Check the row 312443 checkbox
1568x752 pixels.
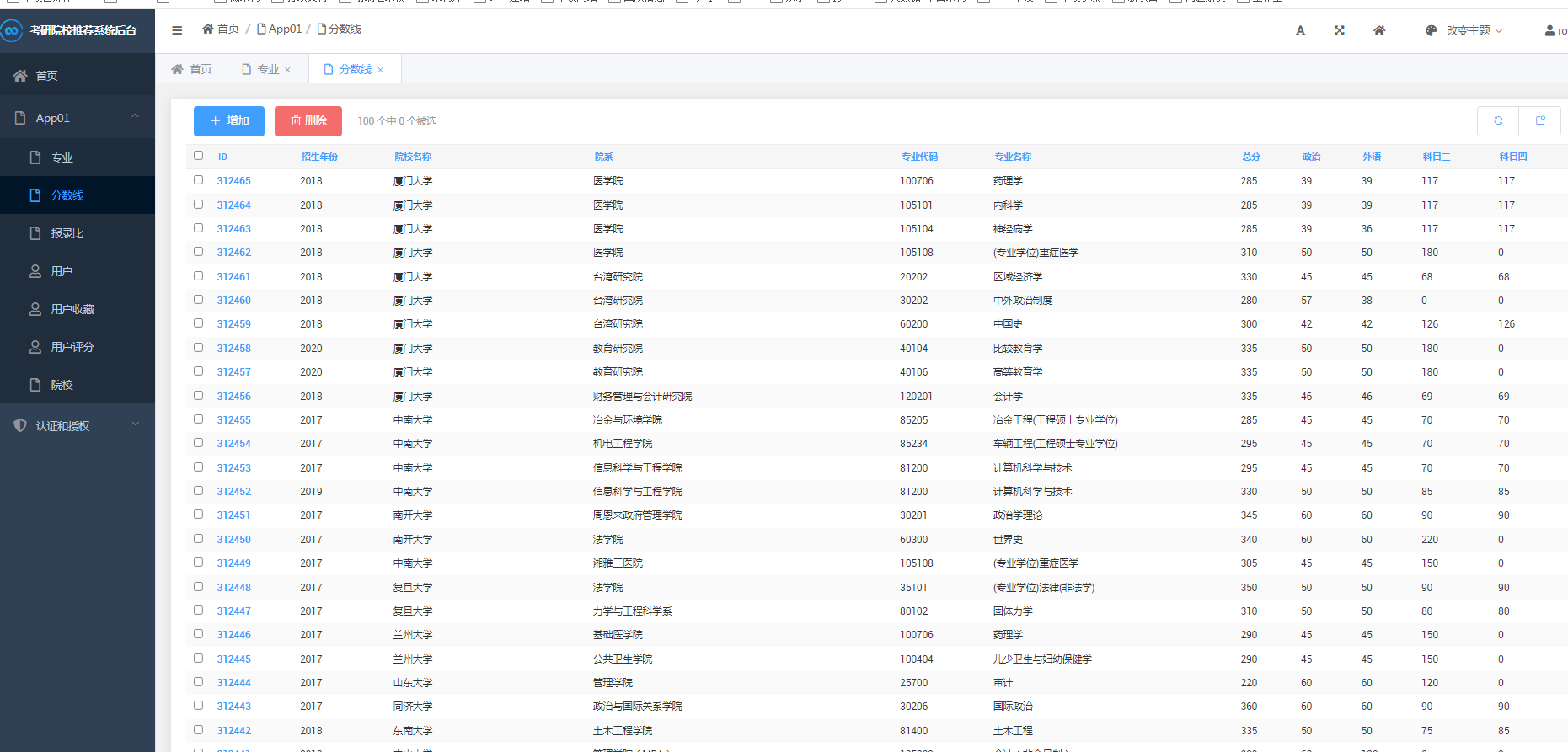point(199,706)
